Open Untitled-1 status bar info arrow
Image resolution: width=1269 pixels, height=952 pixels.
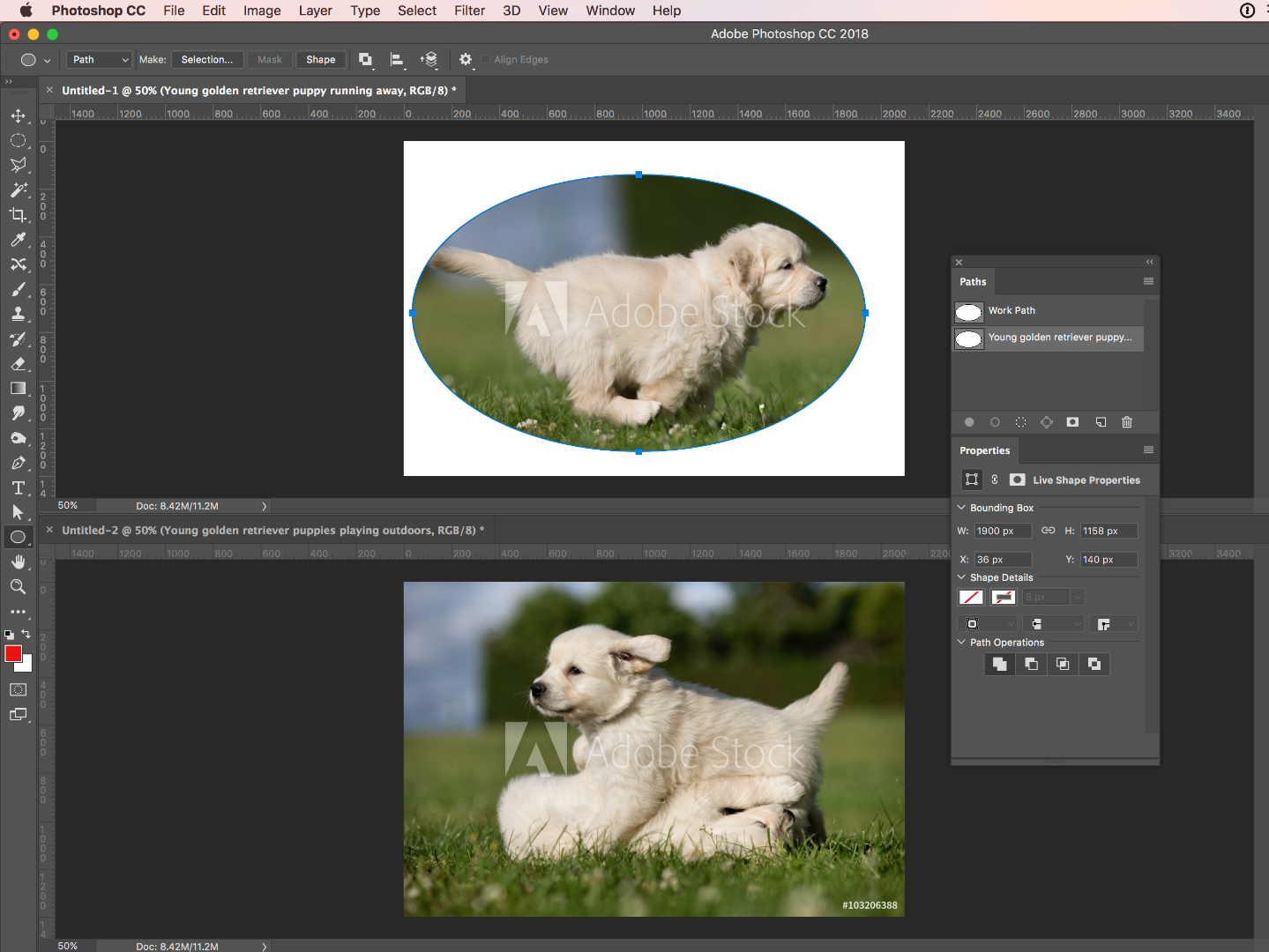(264, 506)
